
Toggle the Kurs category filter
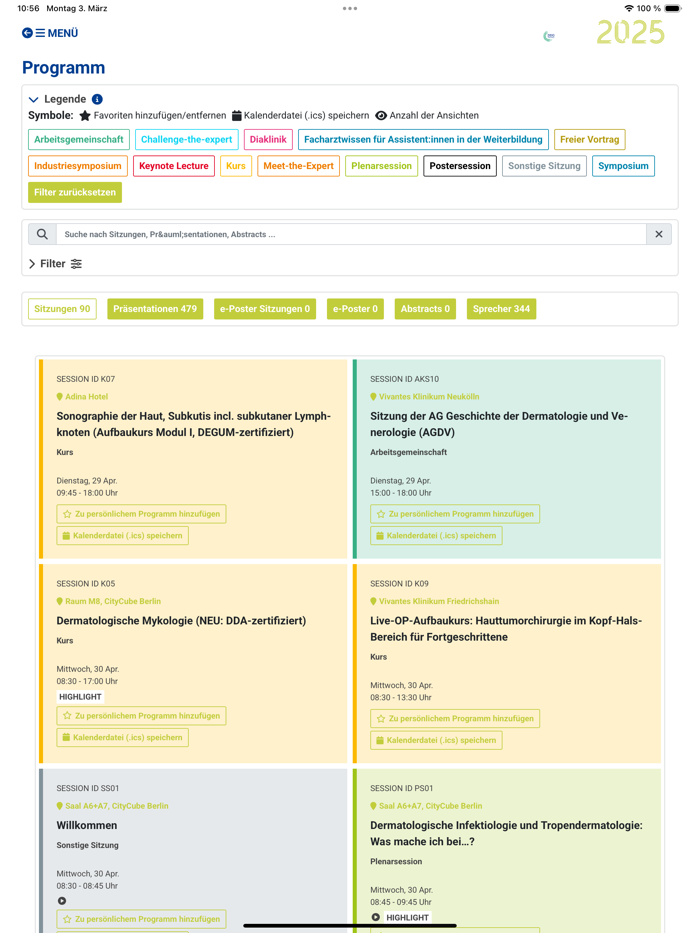point(236,166)
